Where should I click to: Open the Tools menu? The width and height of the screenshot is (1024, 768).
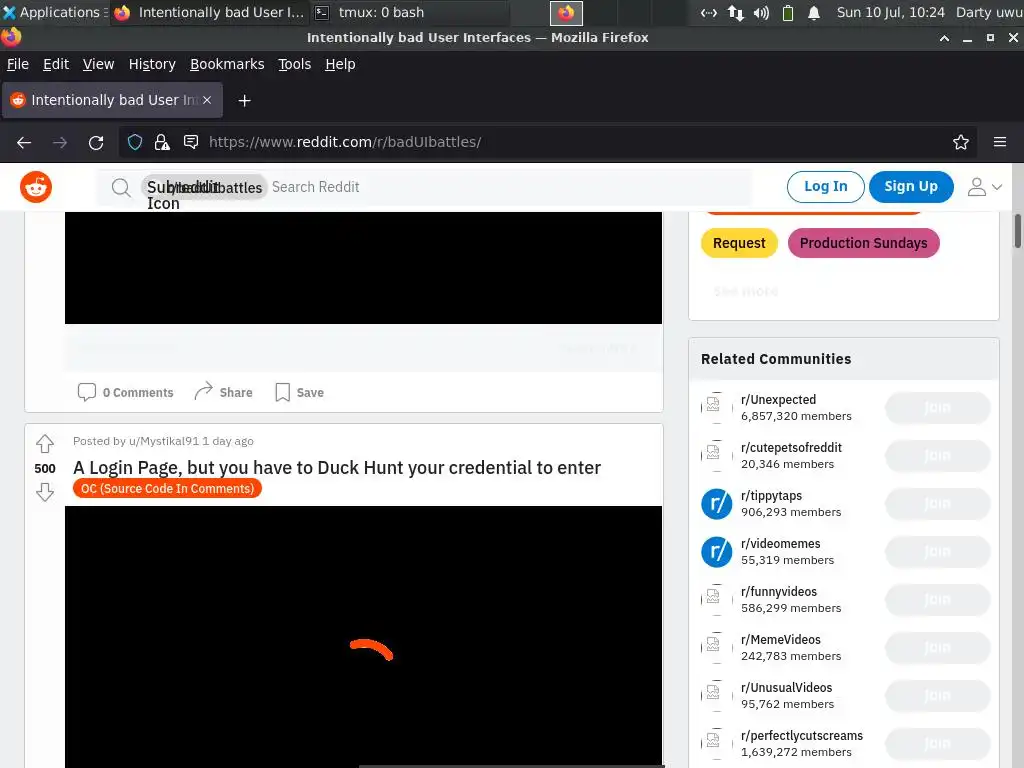pyautogui.click(x=295, y=64)
